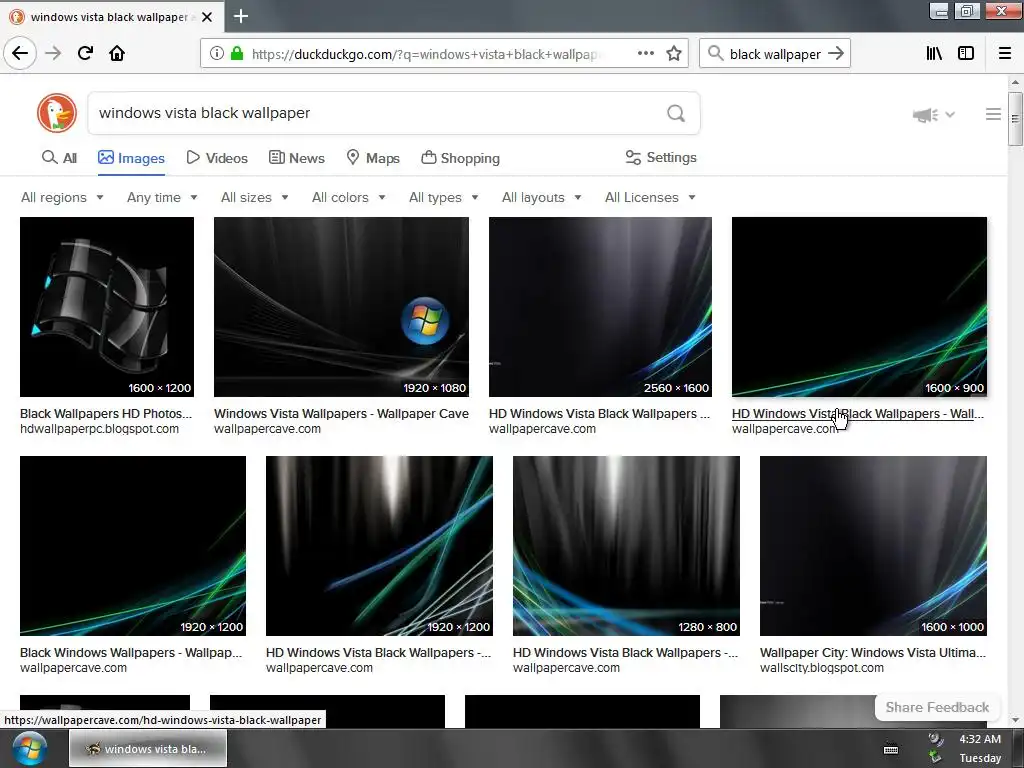Go back with the browser back arrow

coord(20,53)
